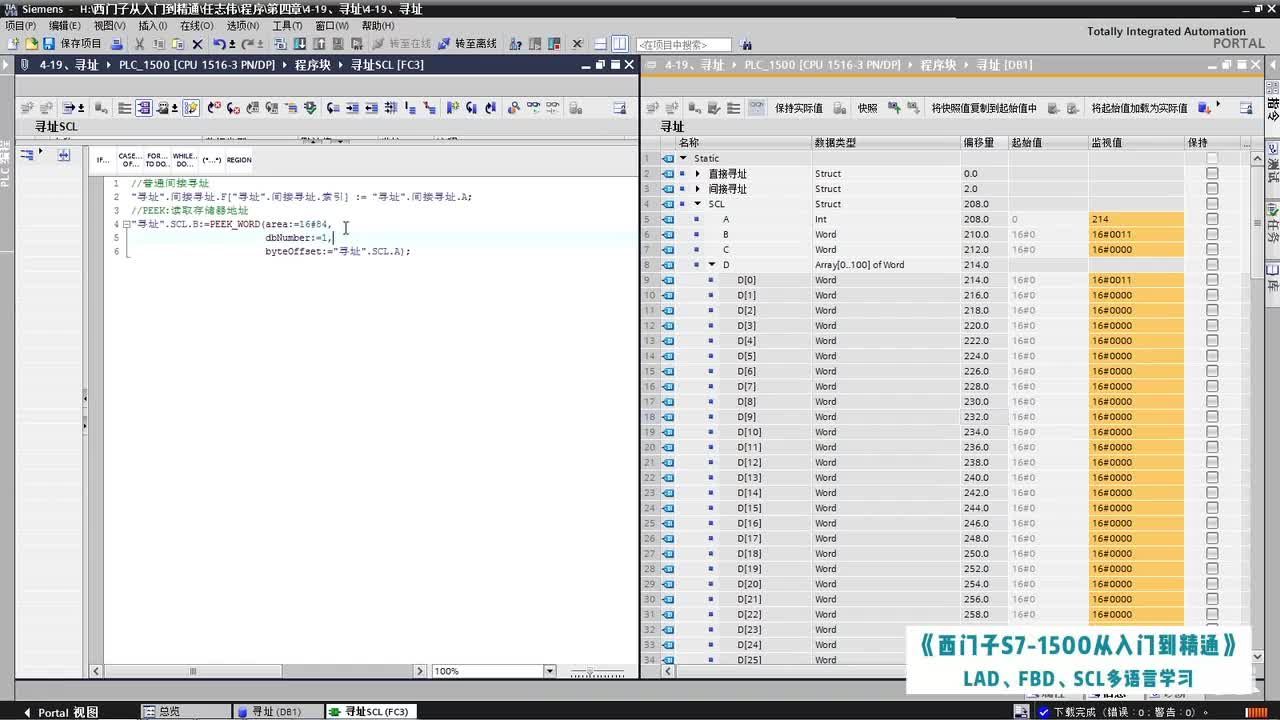This screenshot has width=1280, height=720.
Task: Adjust the SCL editor zoom slider
Action: coord(590,671)
